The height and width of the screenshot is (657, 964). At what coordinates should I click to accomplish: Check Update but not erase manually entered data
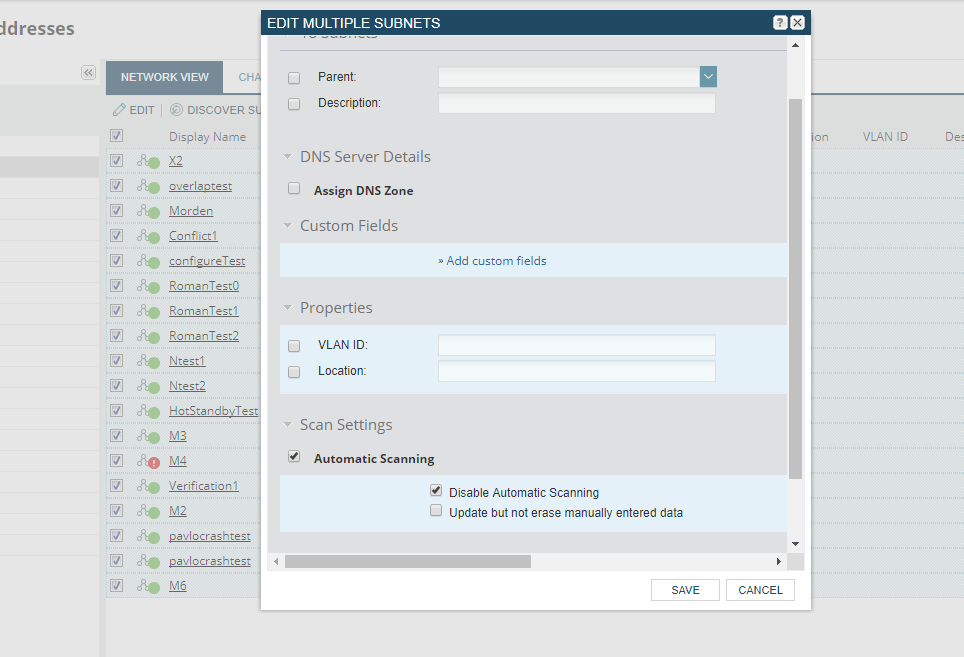click(436, 511)
